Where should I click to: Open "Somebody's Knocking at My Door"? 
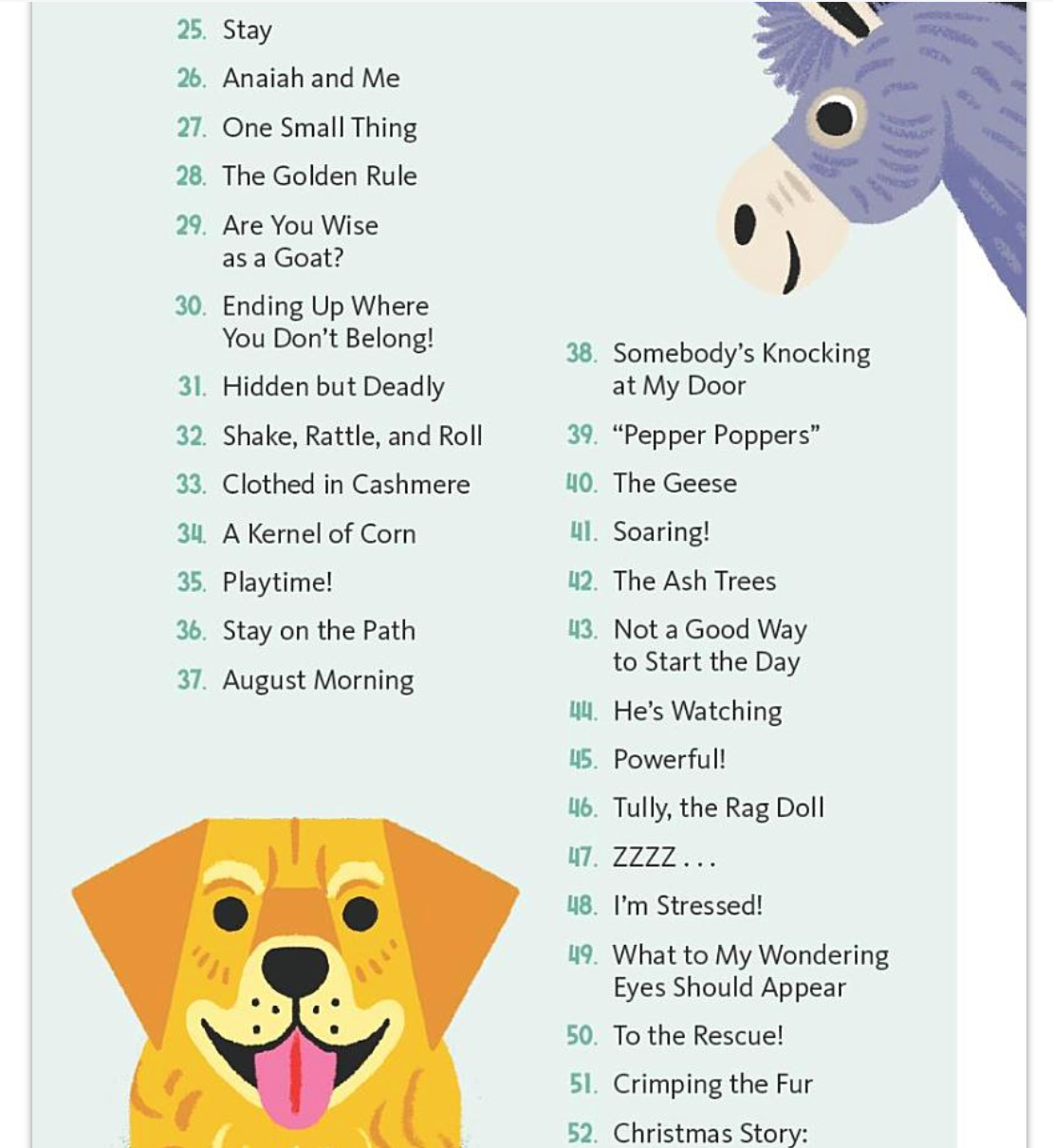click(x=741, y=369)
